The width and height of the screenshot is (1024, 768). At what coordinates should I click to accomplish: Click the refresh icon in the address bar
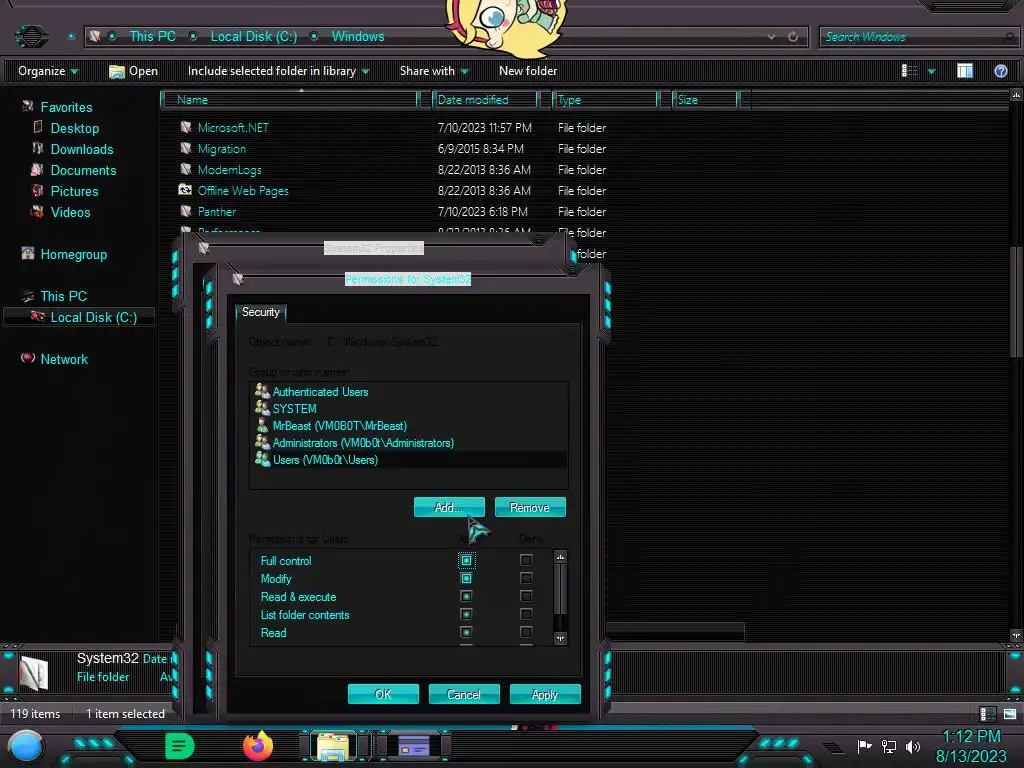(793, 37)
